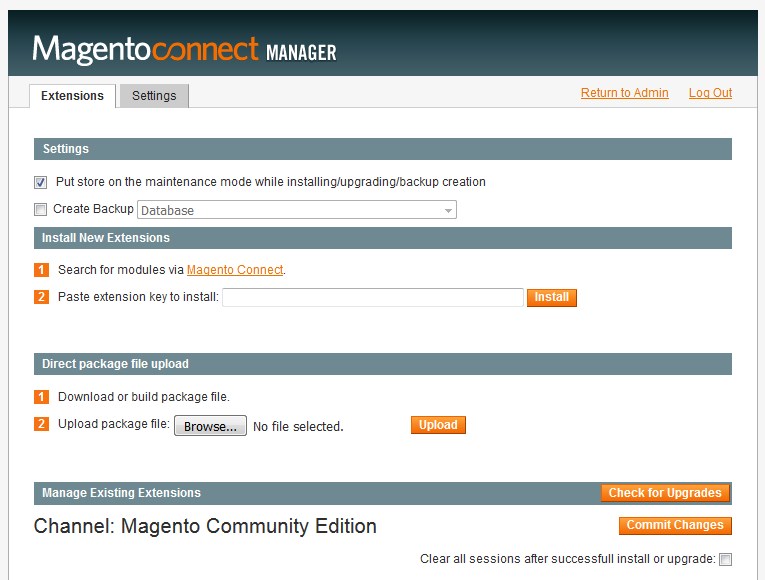The image size is (765, 580).
Task: Switch to the Extensions tab
Action: [x=72, y=96]
